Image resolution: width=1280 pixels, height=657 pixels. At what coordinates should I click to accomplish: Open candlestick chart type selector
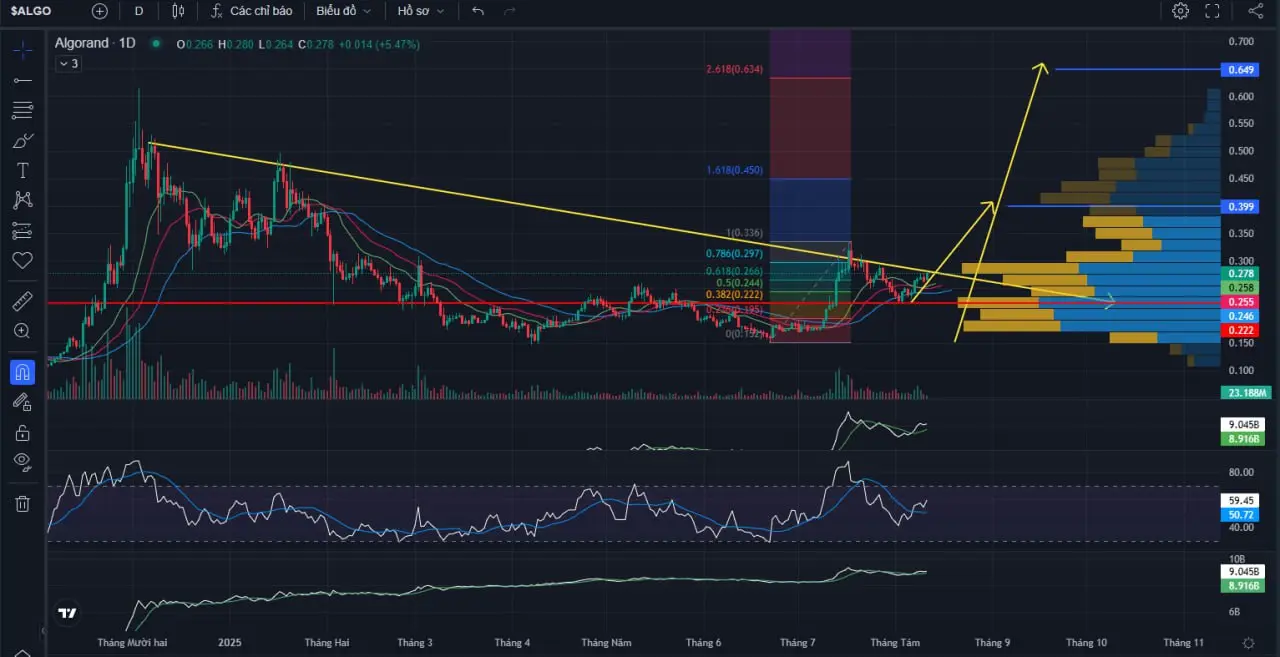[x=178, y=11]
